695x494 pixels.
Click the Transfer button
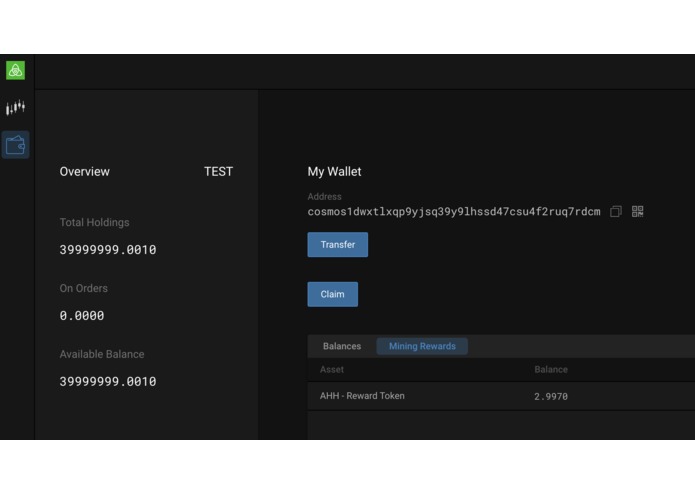[x=338, y=245]
